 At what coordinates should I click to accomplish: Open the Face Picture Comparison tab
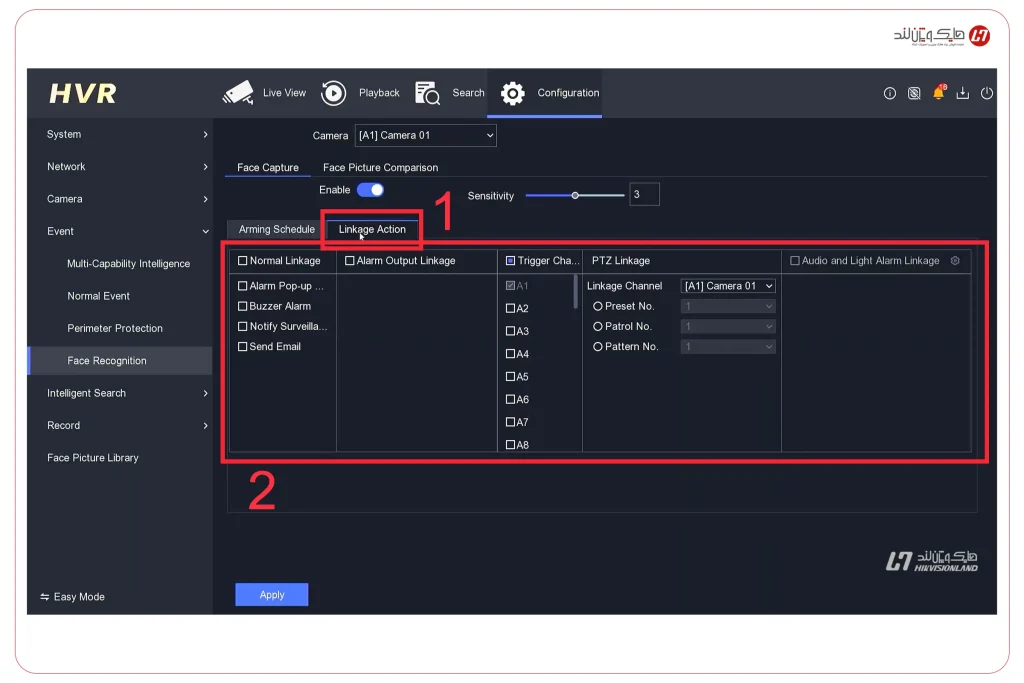[380, 168]
